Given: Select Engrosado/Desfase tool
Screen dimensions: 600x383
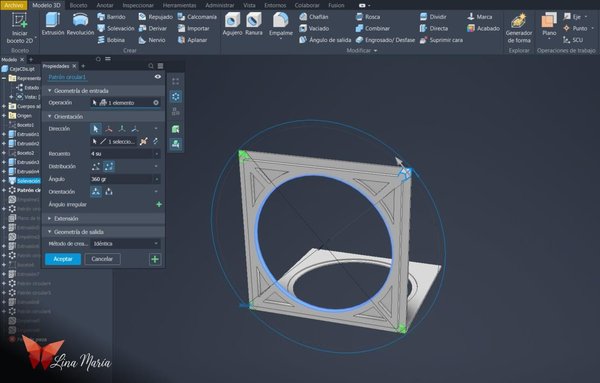Looking at the screenshot, I should 385,40.
